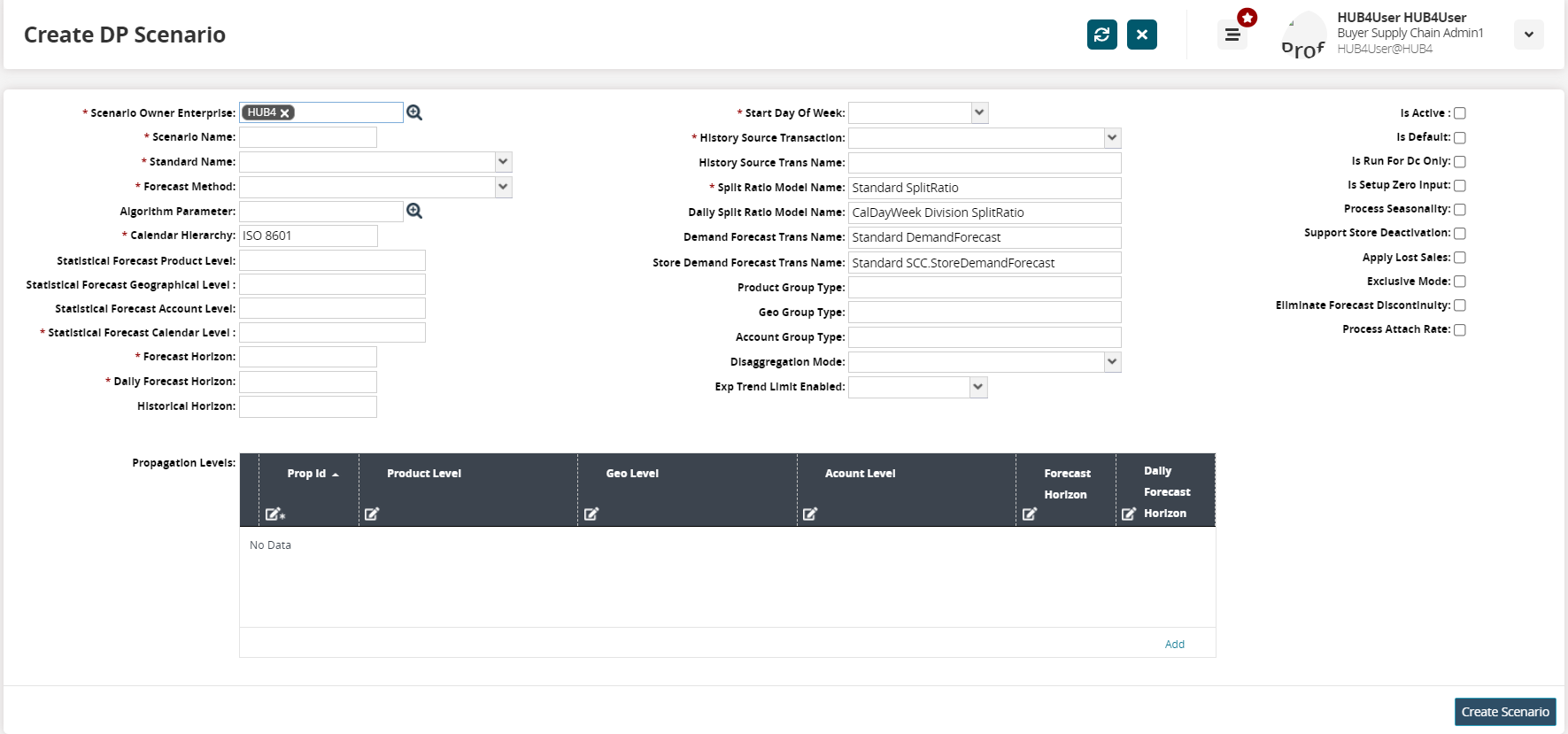The height and width of the screenshot is (734, 1568).
Task: Click the red star notification badge
Action: [x=1247, y=17]
